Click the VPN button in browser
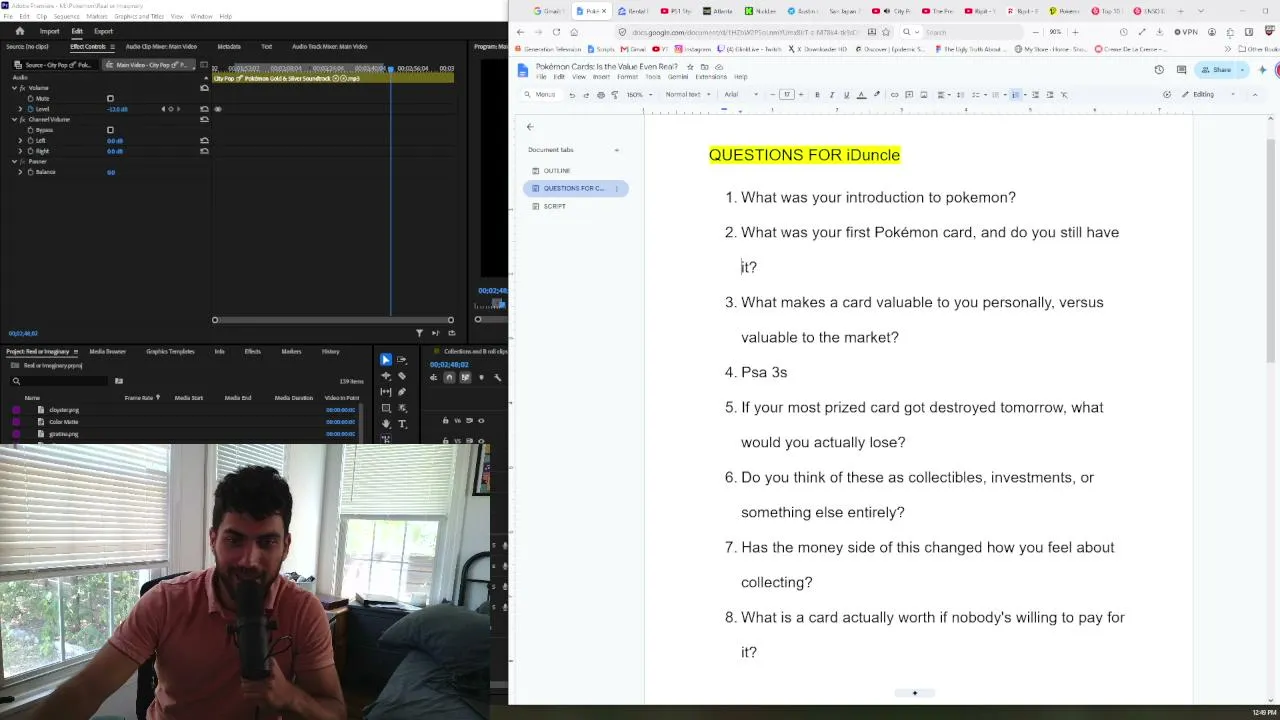This screenshot has width=1280, height=720. tap(1186, 32)
